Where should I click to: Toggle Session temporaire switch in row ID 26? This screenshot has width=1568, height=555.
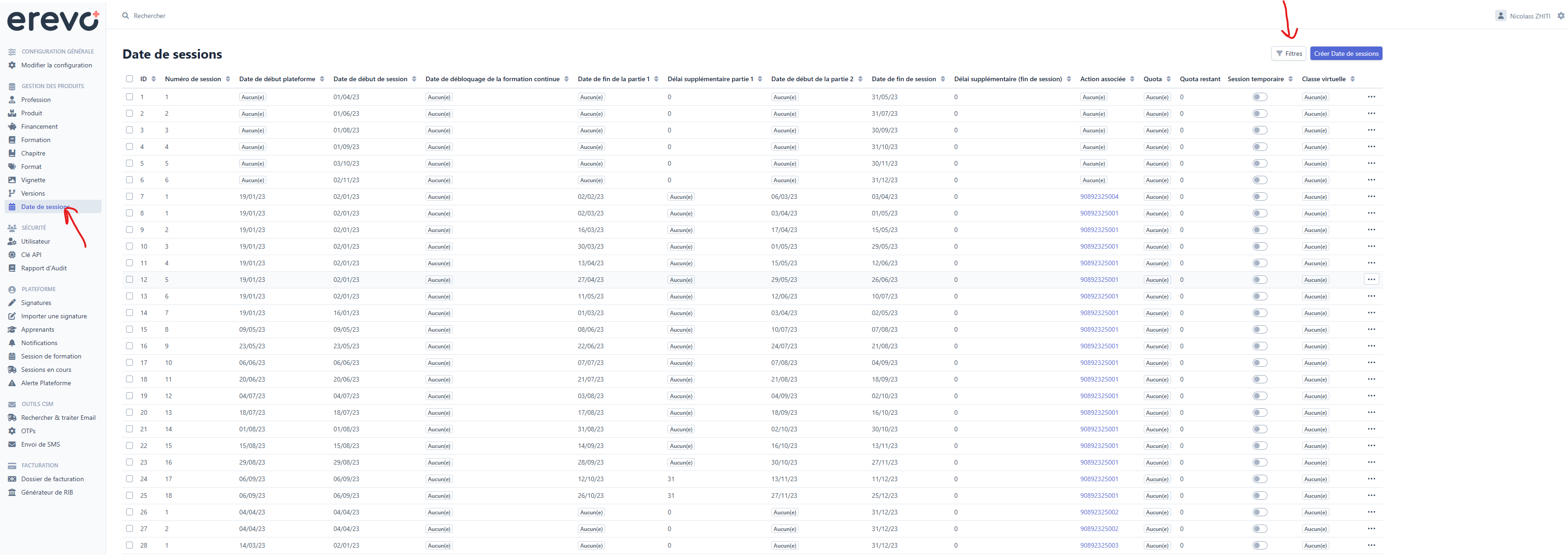click(x=1260, y=512)
